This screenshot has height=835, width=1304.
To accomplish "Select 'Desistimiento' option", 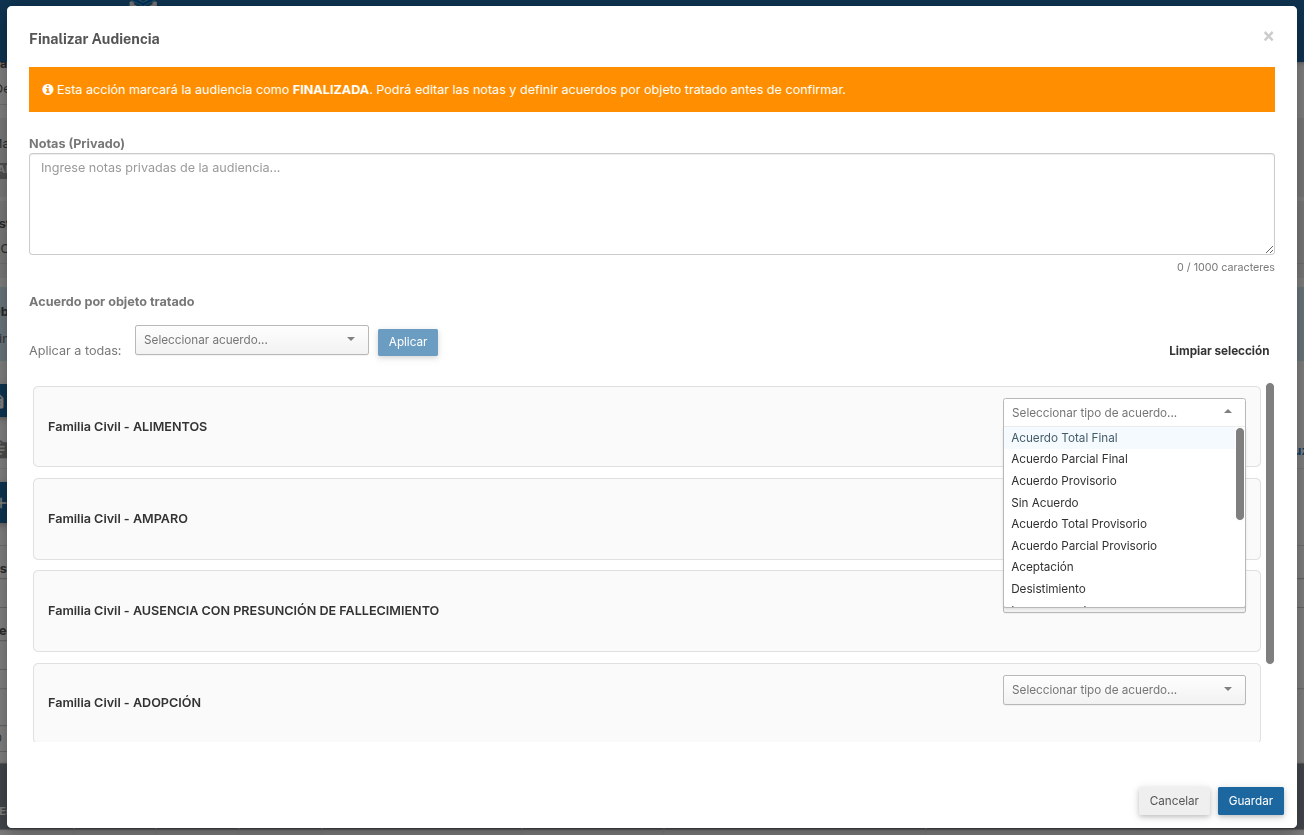I will [1120, 589].
